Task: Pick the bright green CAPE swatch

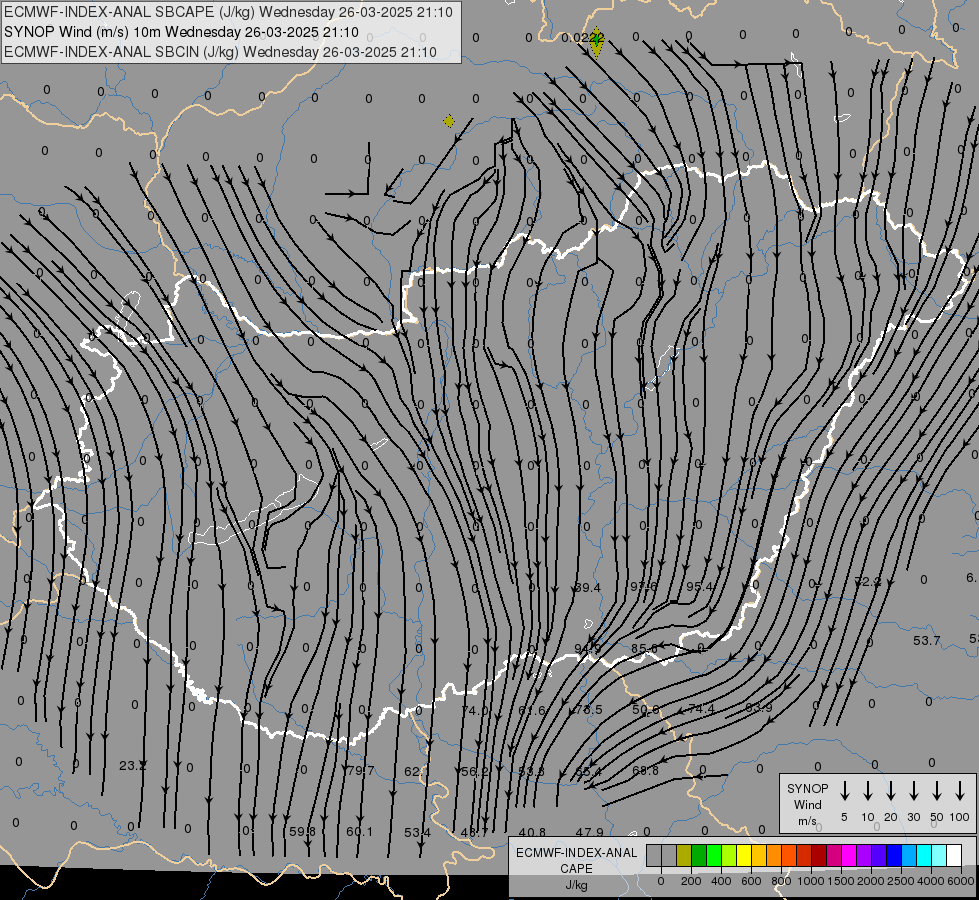Action: coord(714,856)
